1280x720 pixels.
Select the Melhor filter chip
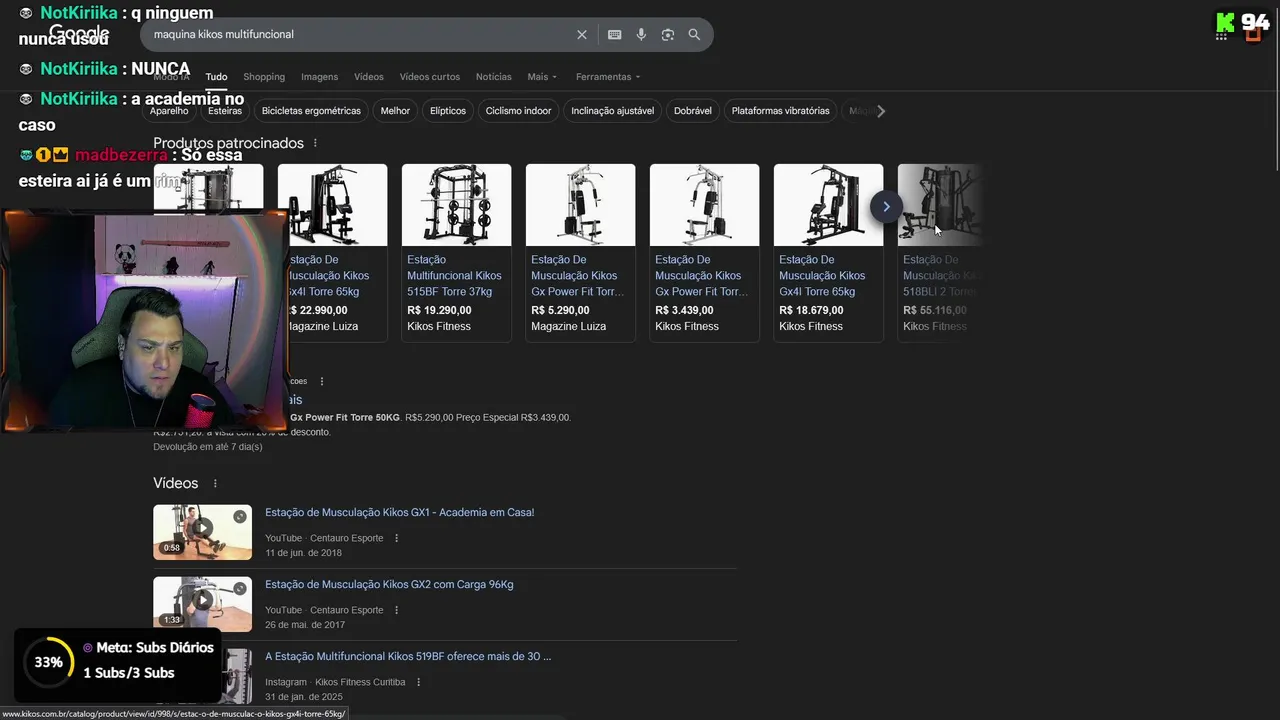pyautogui.click(x=395, y=111)
